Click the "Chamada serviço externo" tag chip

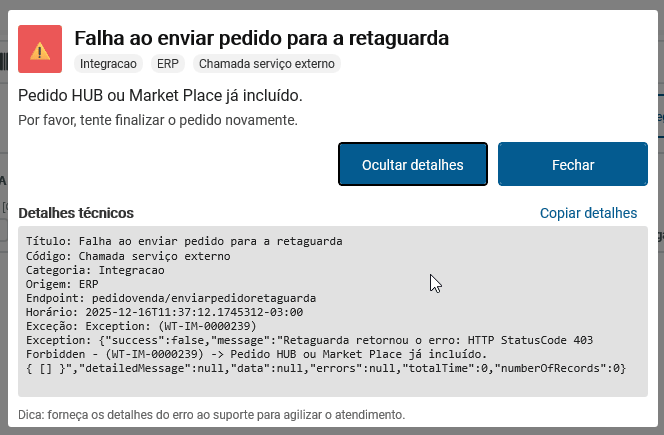[x=266, y=64]
